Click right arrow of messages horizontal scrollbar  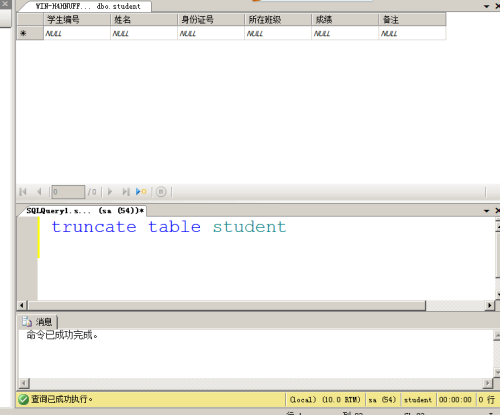(488, 383)
